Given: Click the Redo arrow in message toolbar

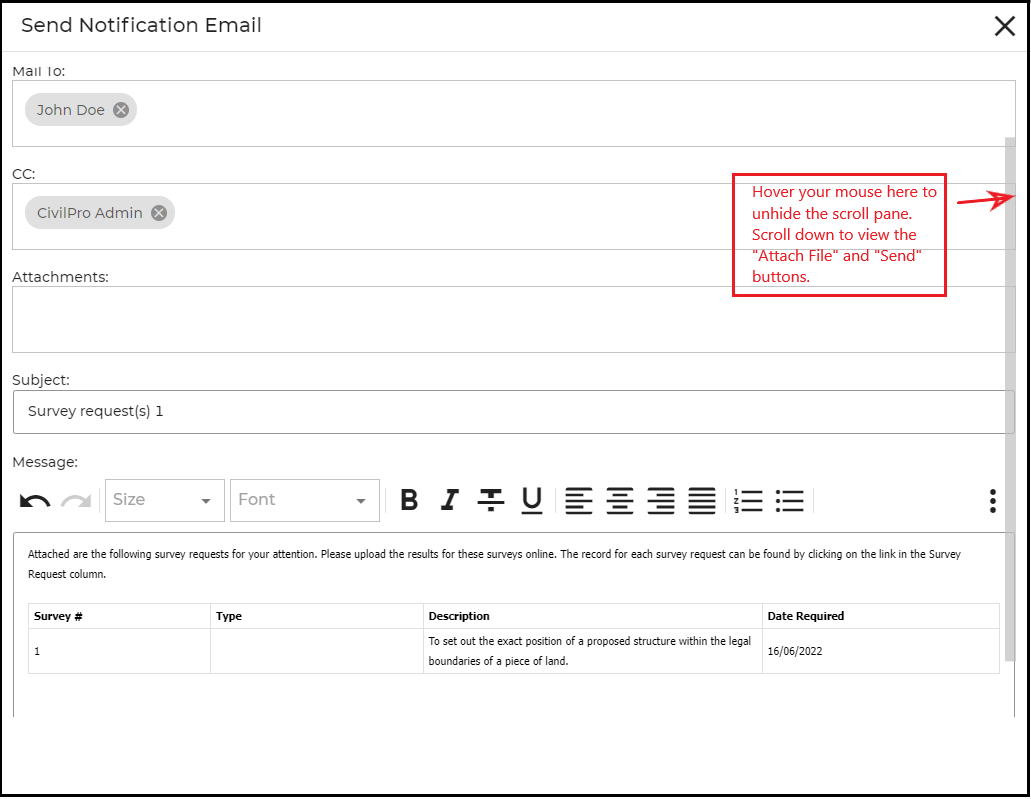Looking at the screenshot, I should tap(76, 501).
